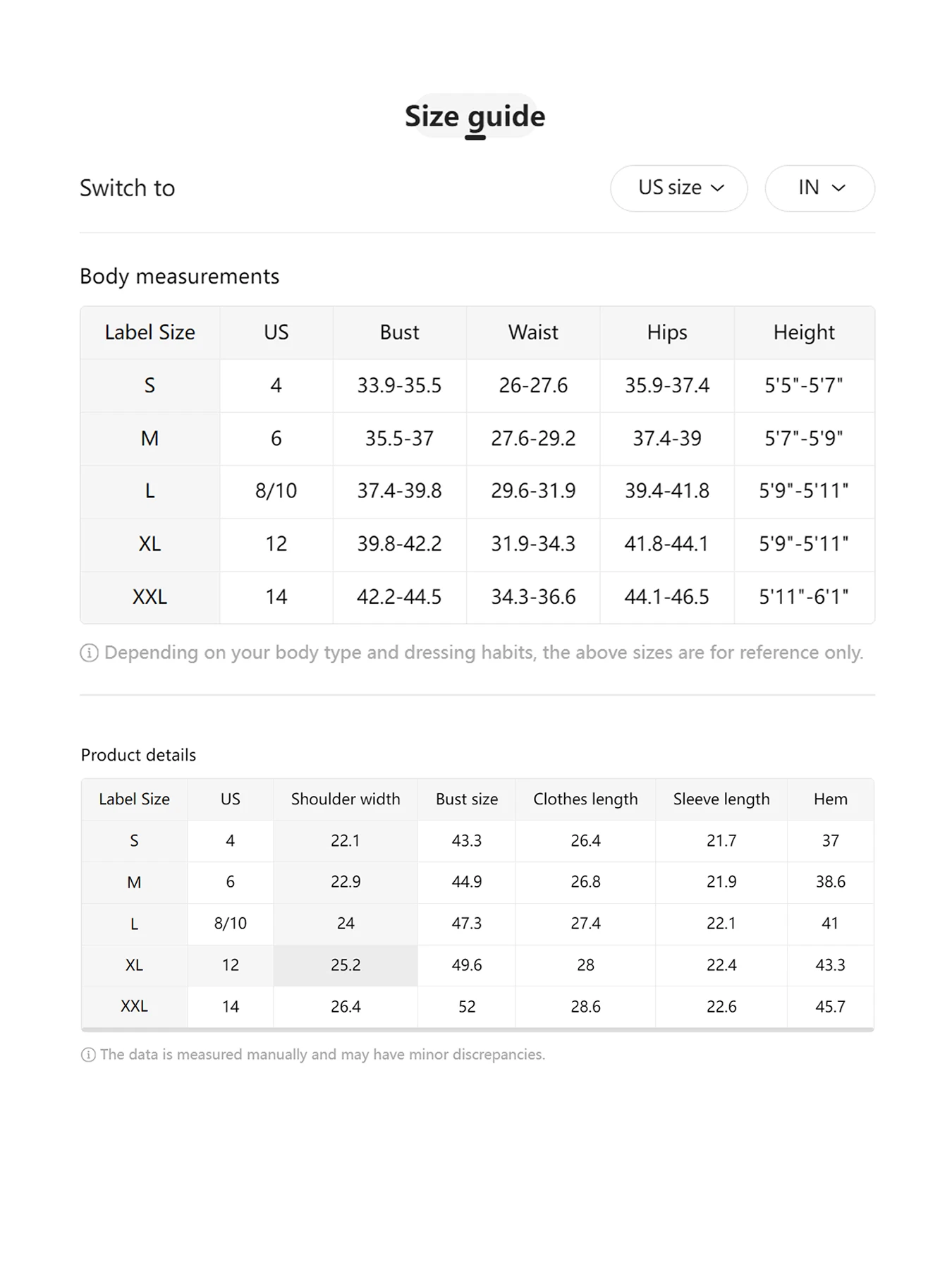Click the Waist column header
This screenshot has width=952, height=1270.
coord(533,332)
